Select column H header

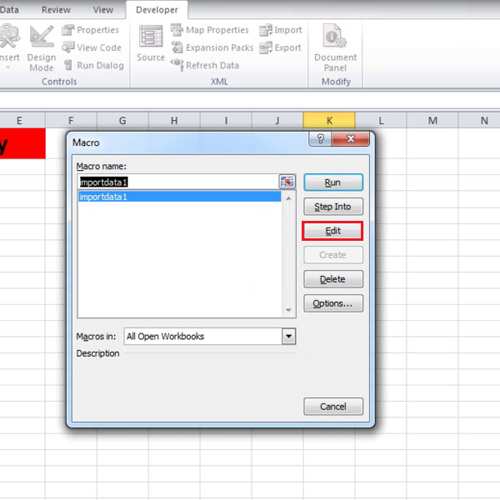(x=174, y=120)
